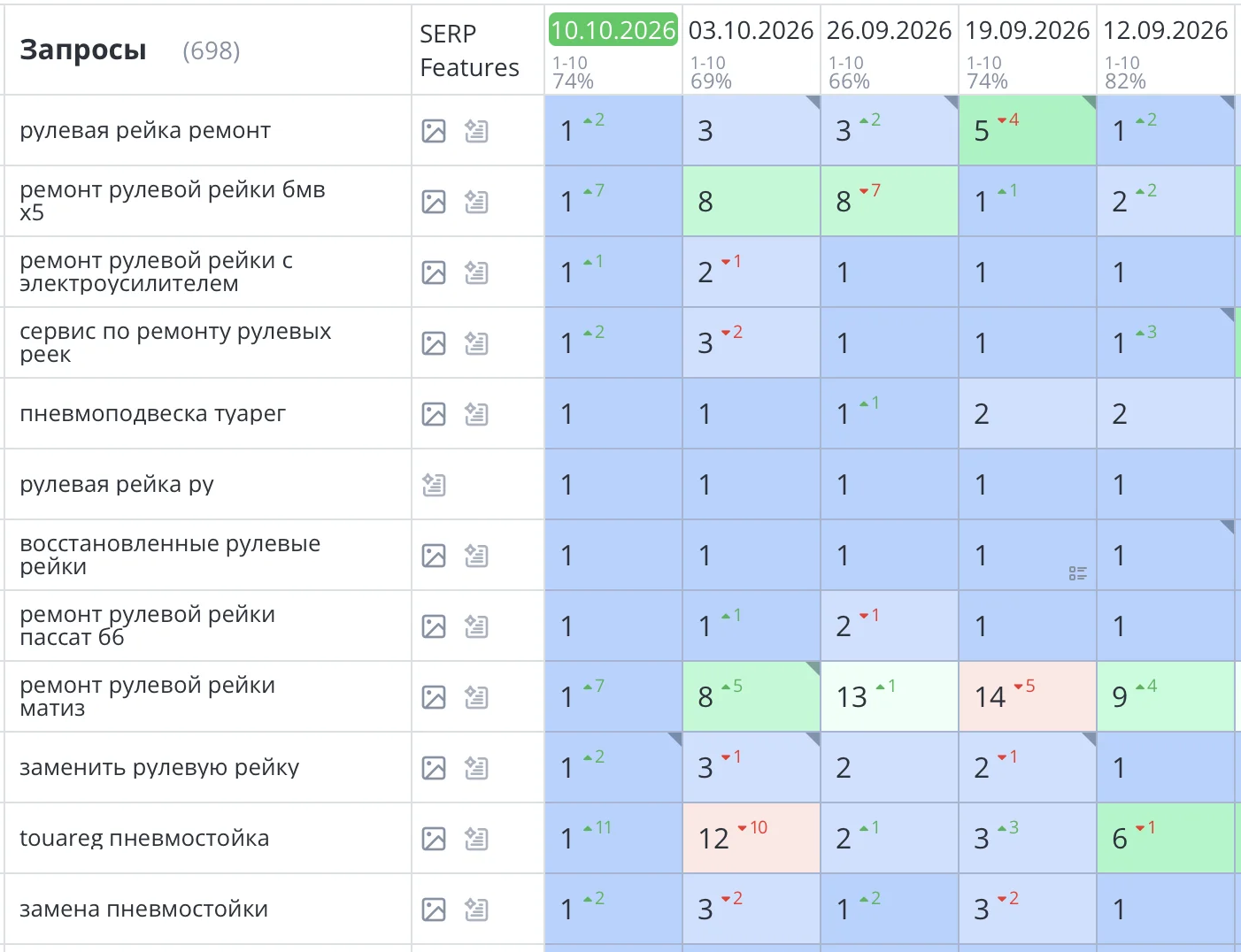1241x952 pixels.
Task: Open query пневмоподвеска туарег
Action: coord(152,414)
